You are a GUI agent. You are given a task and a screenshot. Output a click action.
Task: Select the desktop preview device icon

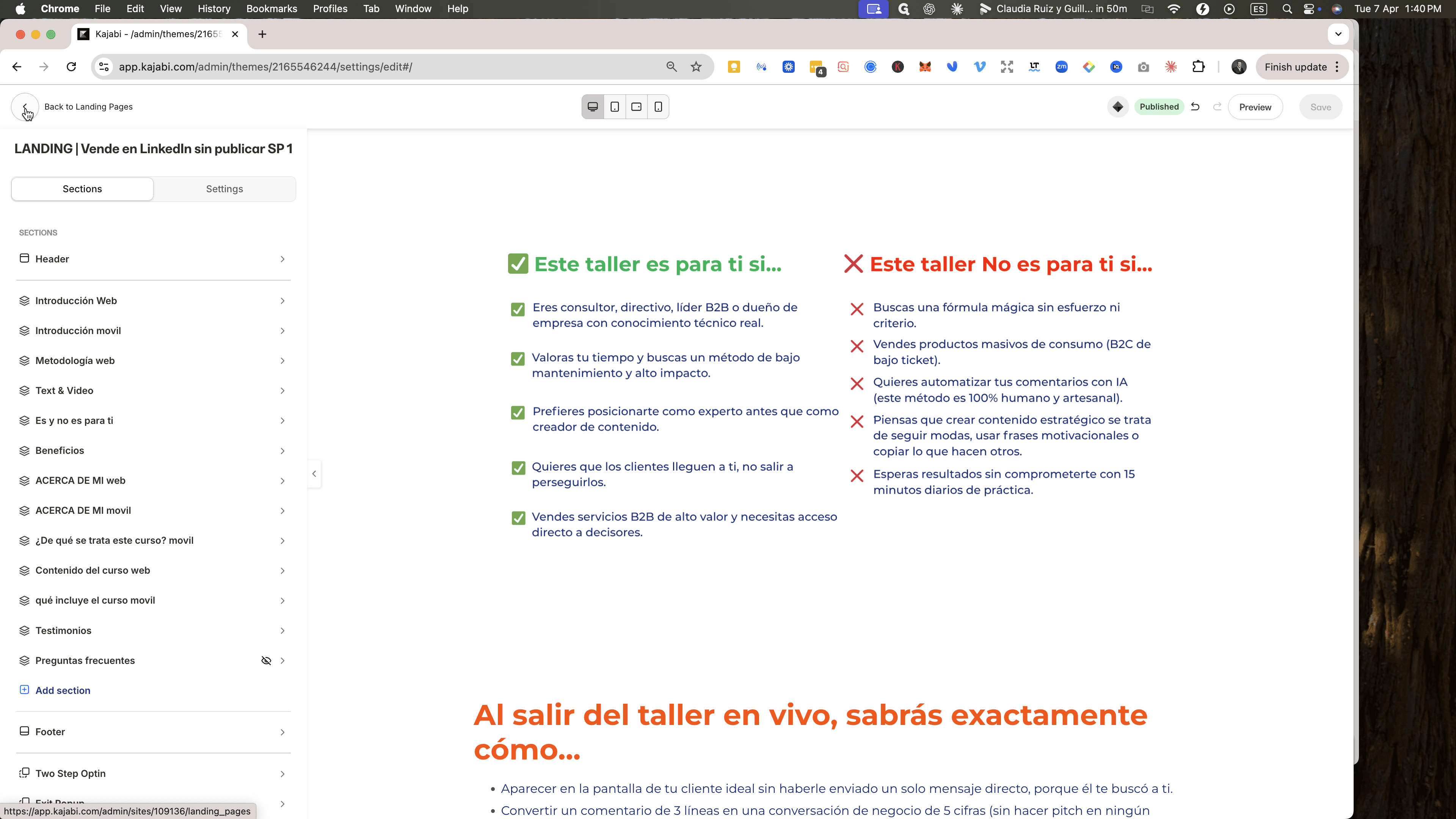pyautogui.click(x=592, y=107)
